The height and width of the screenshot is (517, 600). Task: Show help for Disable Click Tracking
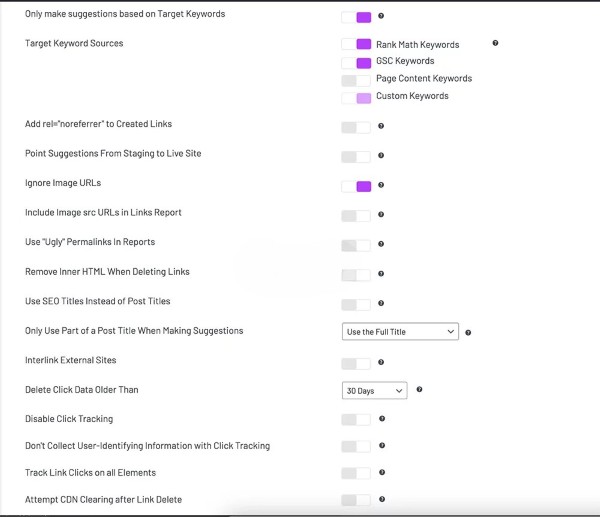coord(381,419)
